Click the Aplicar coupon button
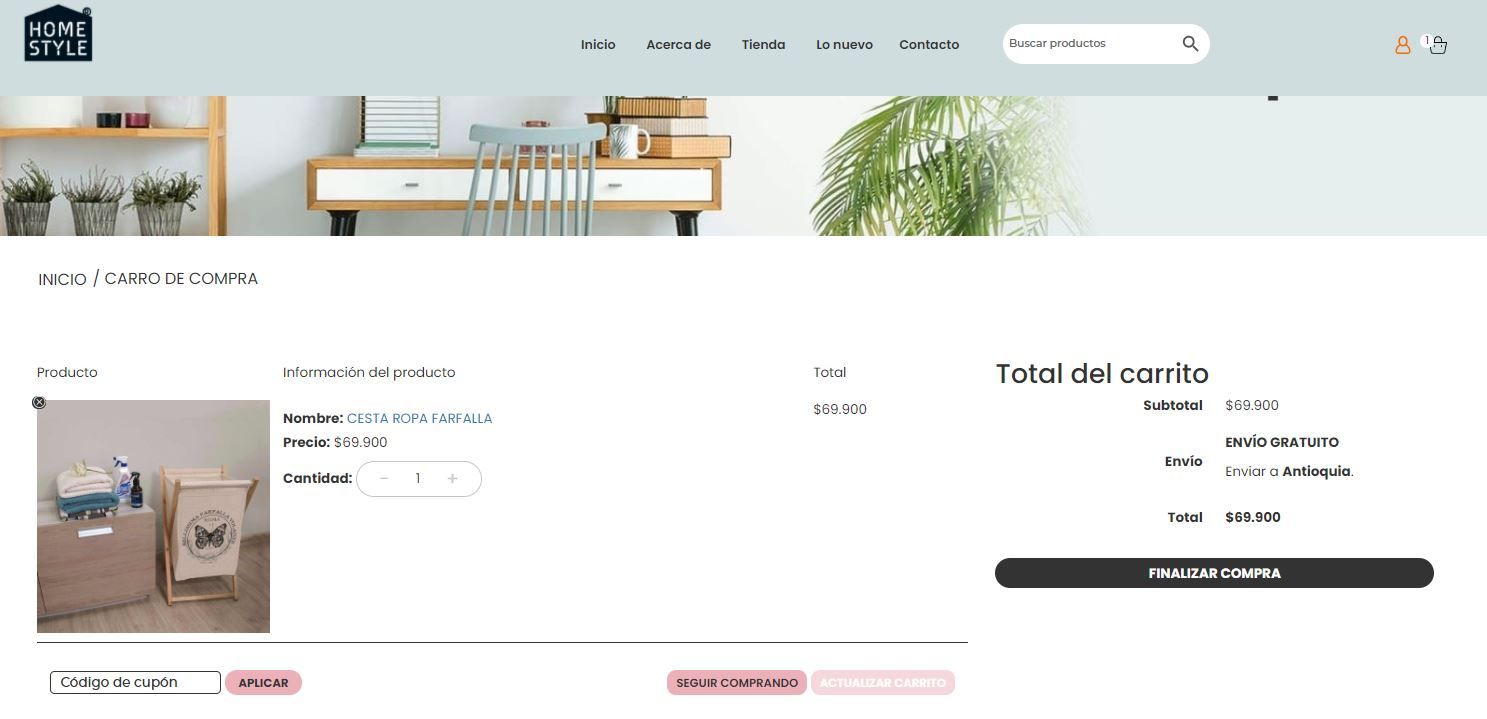Screen dimensions: 1487x719 tap(263, 683)
